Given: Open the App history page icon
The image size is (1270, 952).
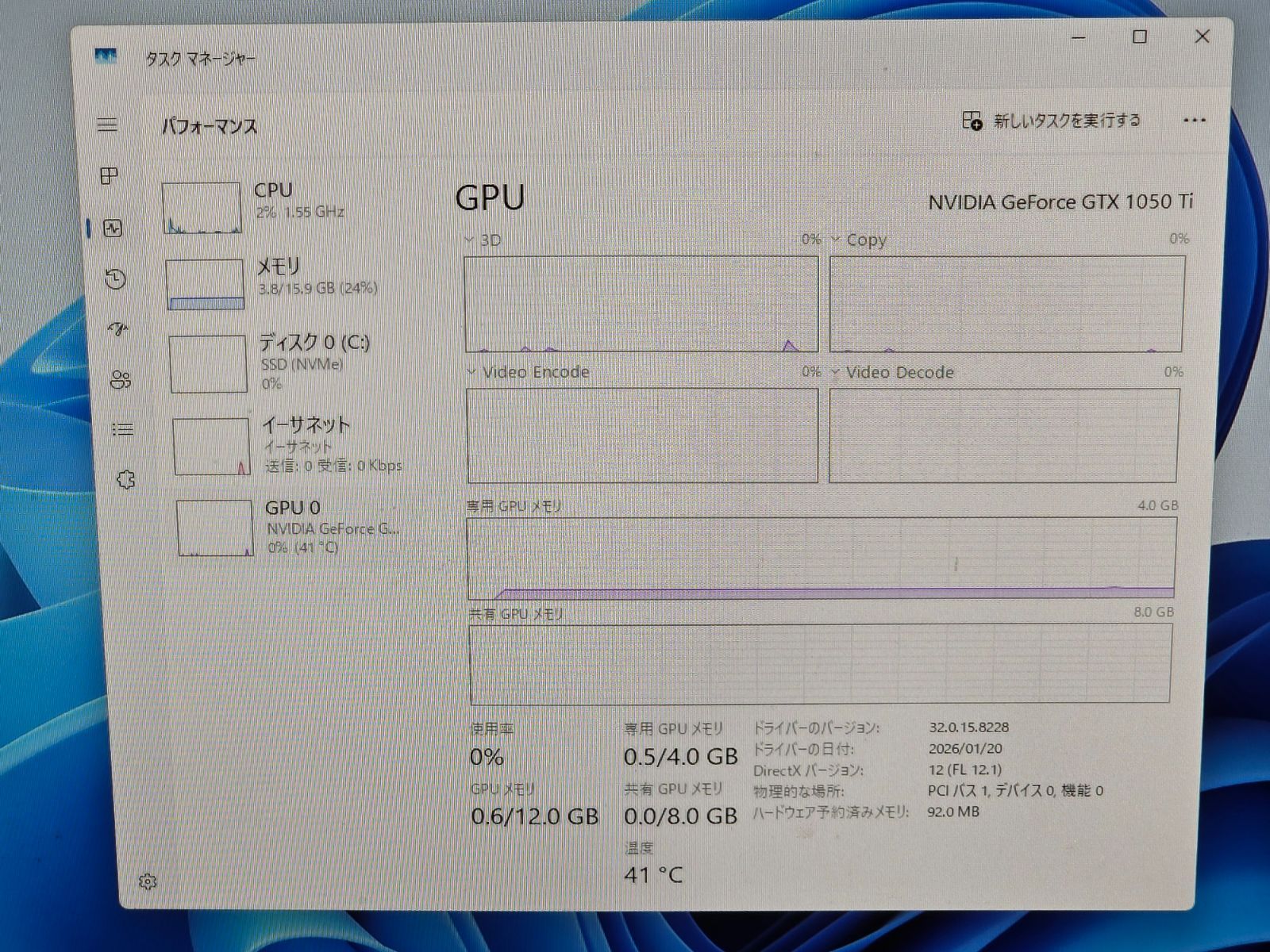Looking at the screenshot, I should pyautogui.click(x=115, y=278).
